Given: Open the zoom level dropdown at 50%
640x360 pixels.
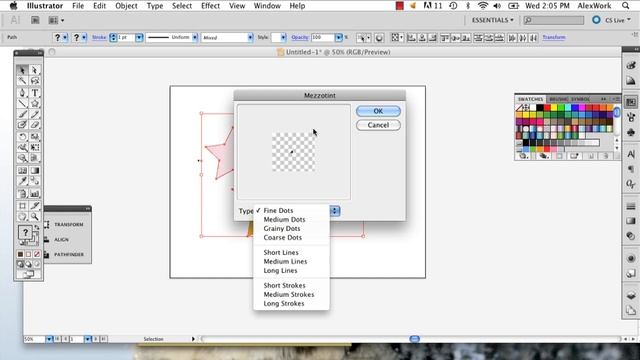Looking at the screenshot, I should [x=49, y=339].
